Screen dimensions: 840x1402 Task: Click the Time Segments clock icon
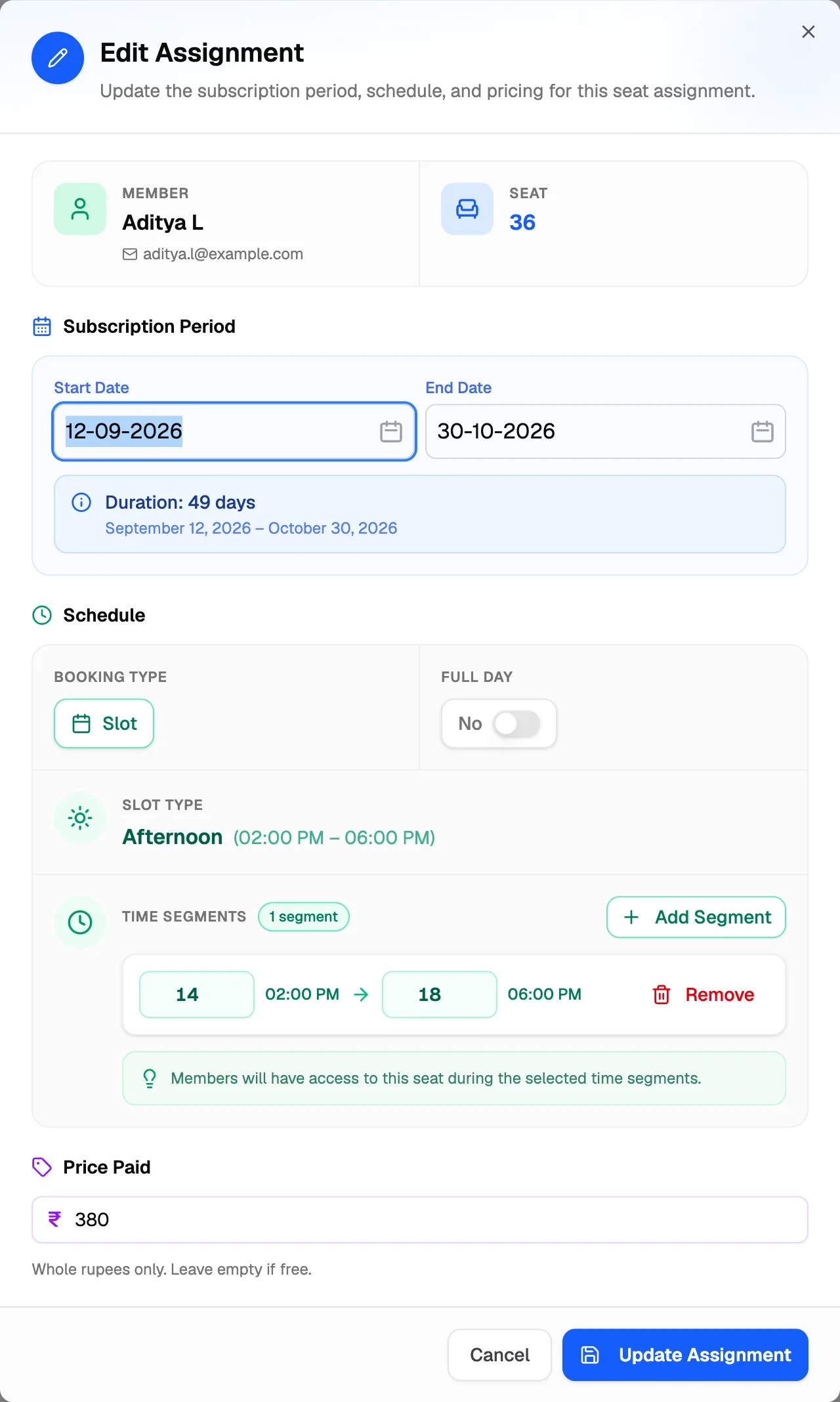tap(80, 922)
